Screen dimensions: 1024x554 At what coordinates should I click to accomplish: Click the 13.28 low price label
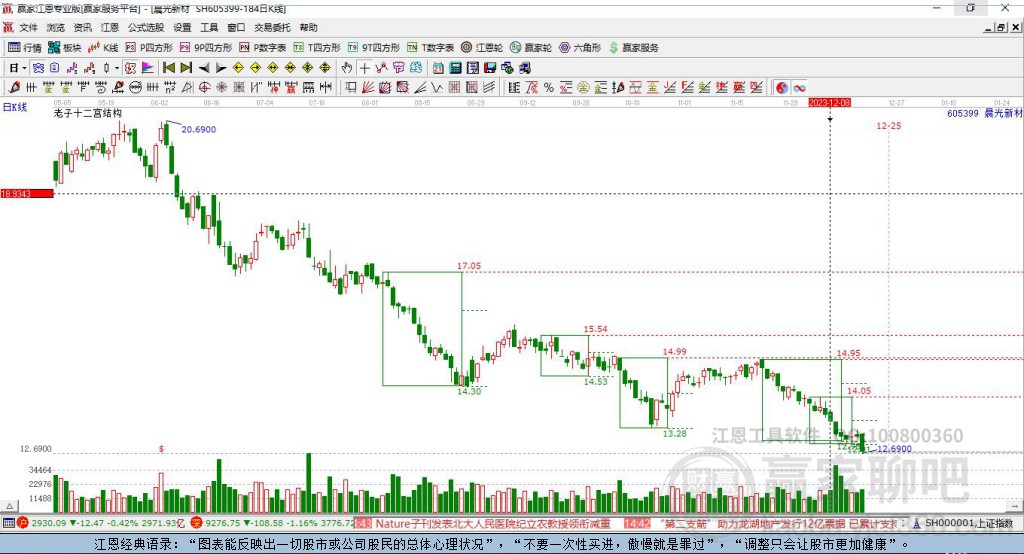[675, 433]
